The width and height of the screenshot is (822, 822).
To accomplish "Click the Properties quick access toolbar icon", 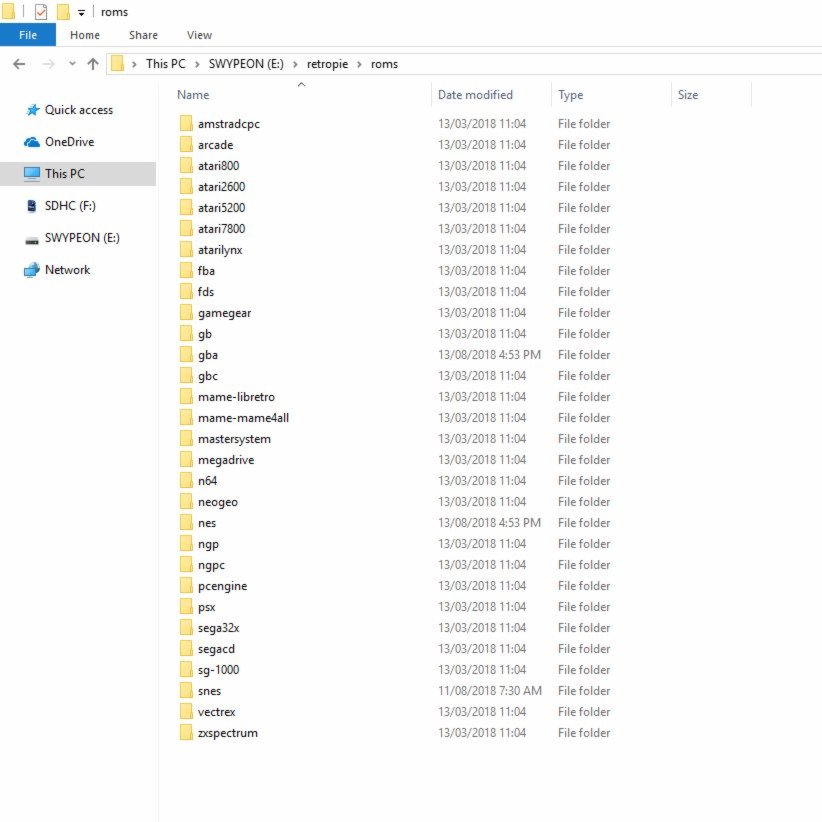I will point(40,12).
